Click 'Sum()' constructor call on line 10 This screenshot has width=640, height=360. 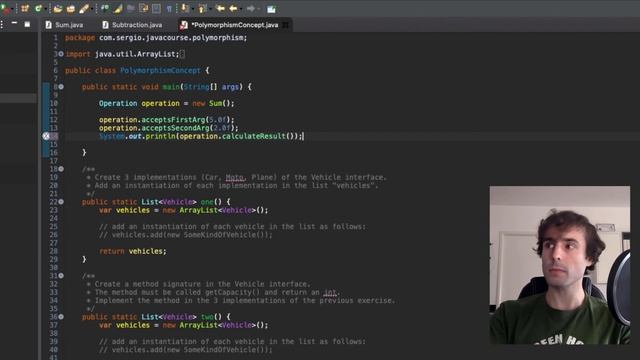coord(220,103)
